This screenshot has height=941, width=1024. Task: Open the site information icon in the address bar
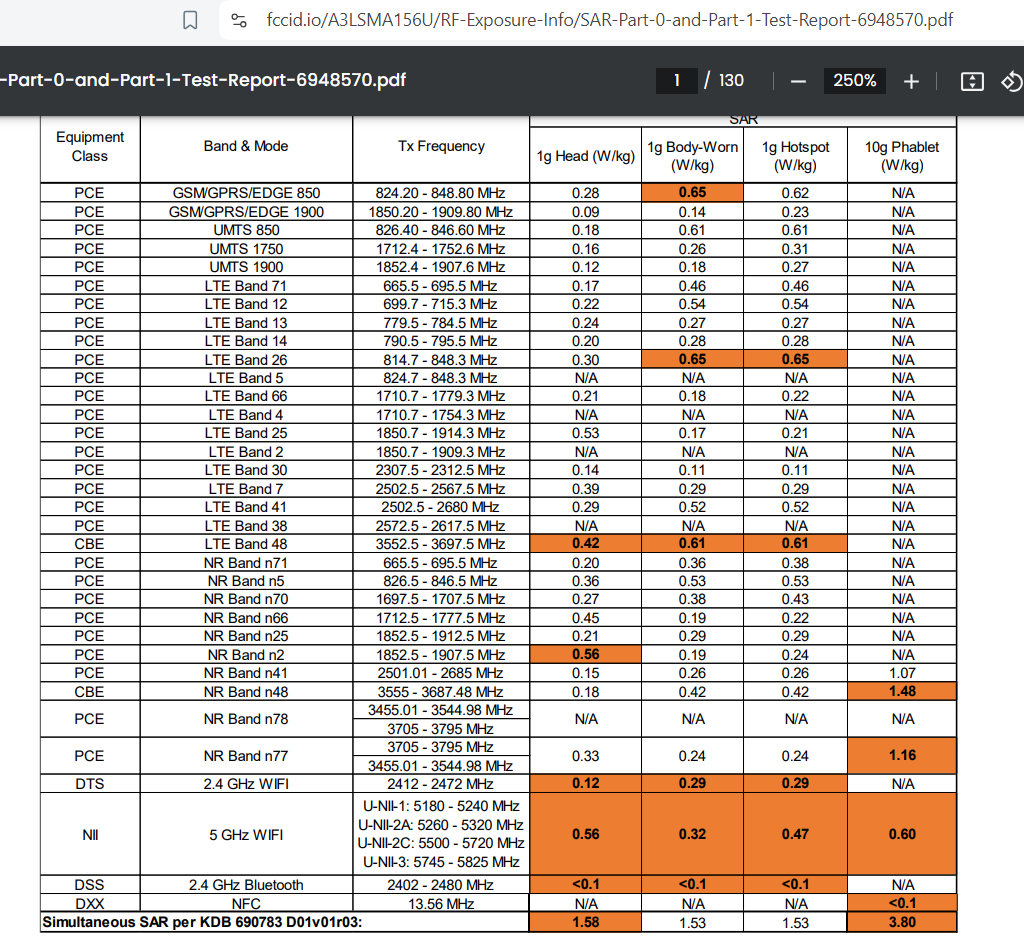238,20
